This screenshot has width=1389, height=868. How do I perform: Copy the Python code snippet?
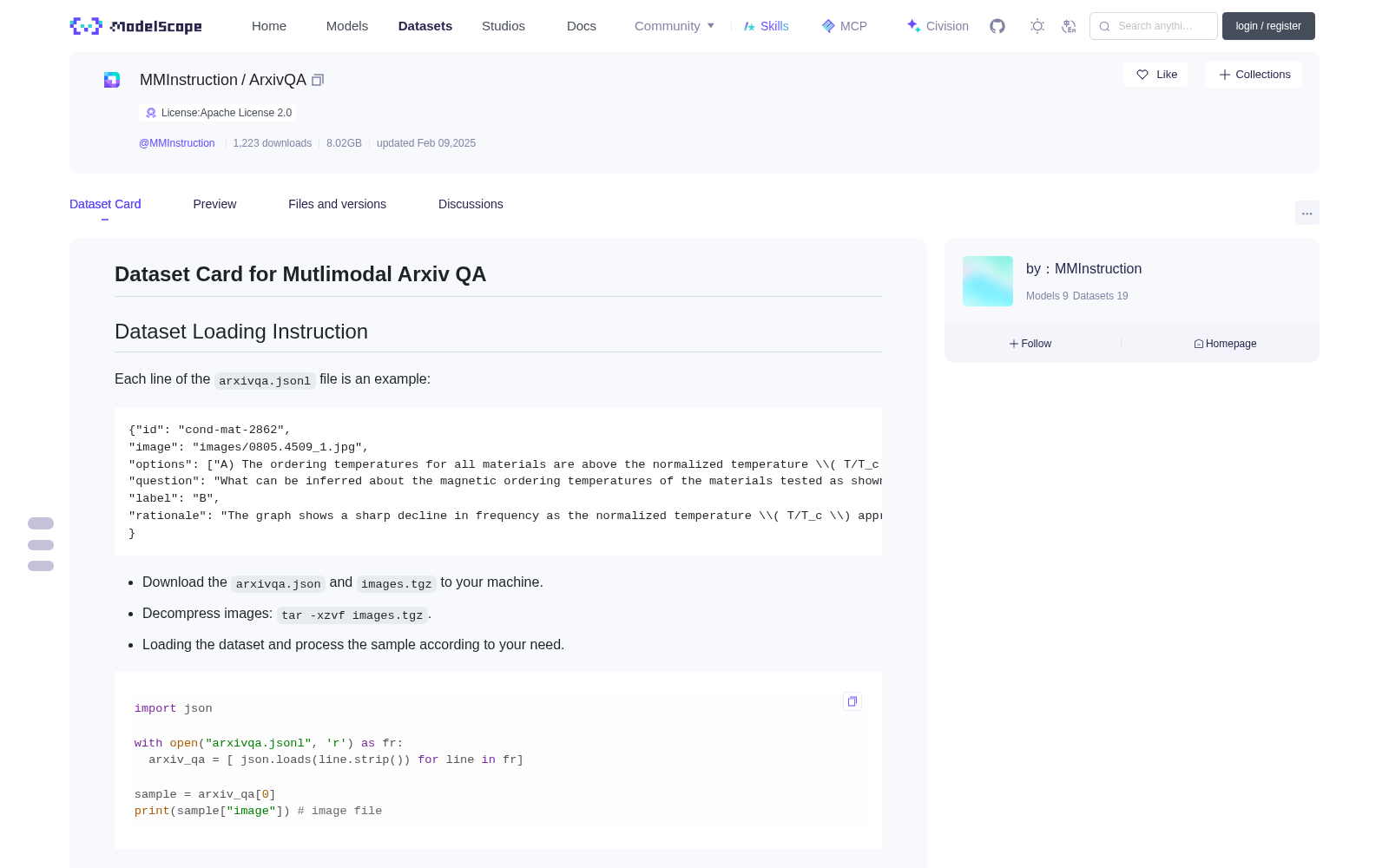[852, 701]
